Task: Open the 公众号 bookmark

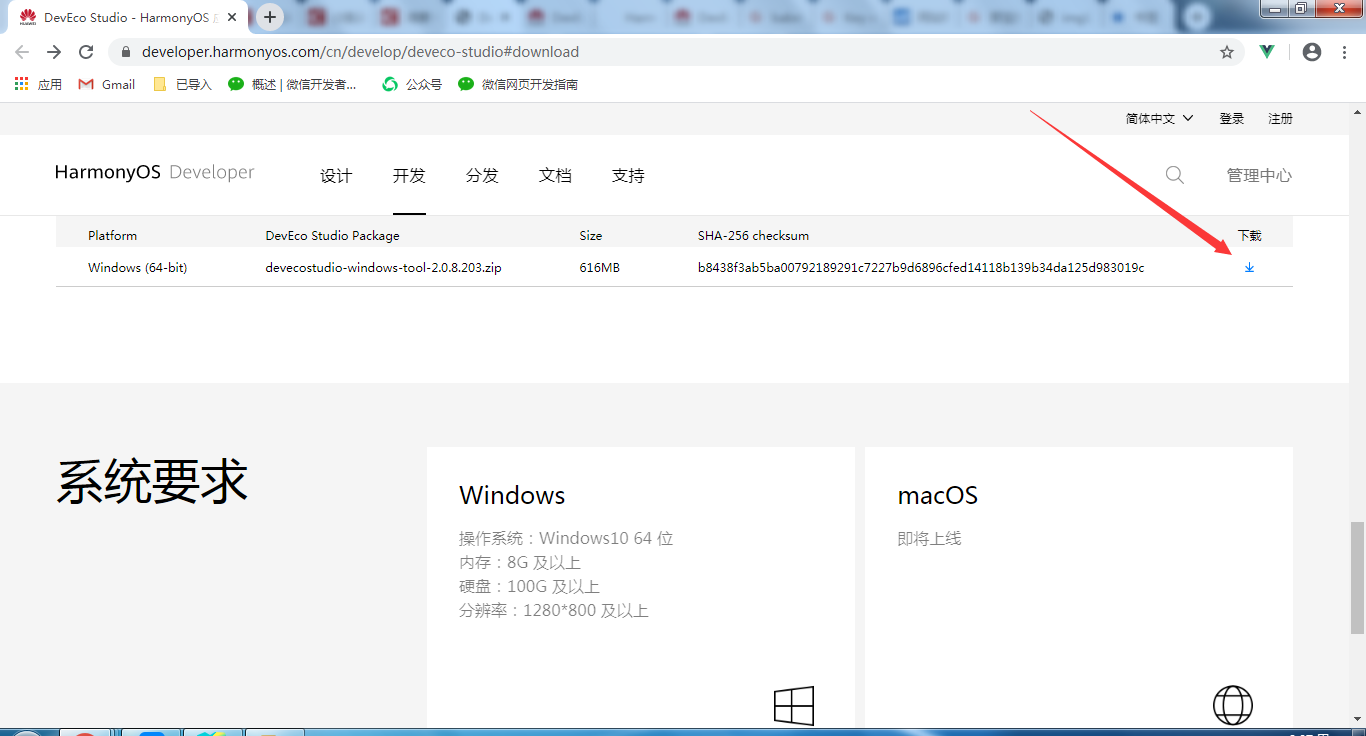Action: 412,84
